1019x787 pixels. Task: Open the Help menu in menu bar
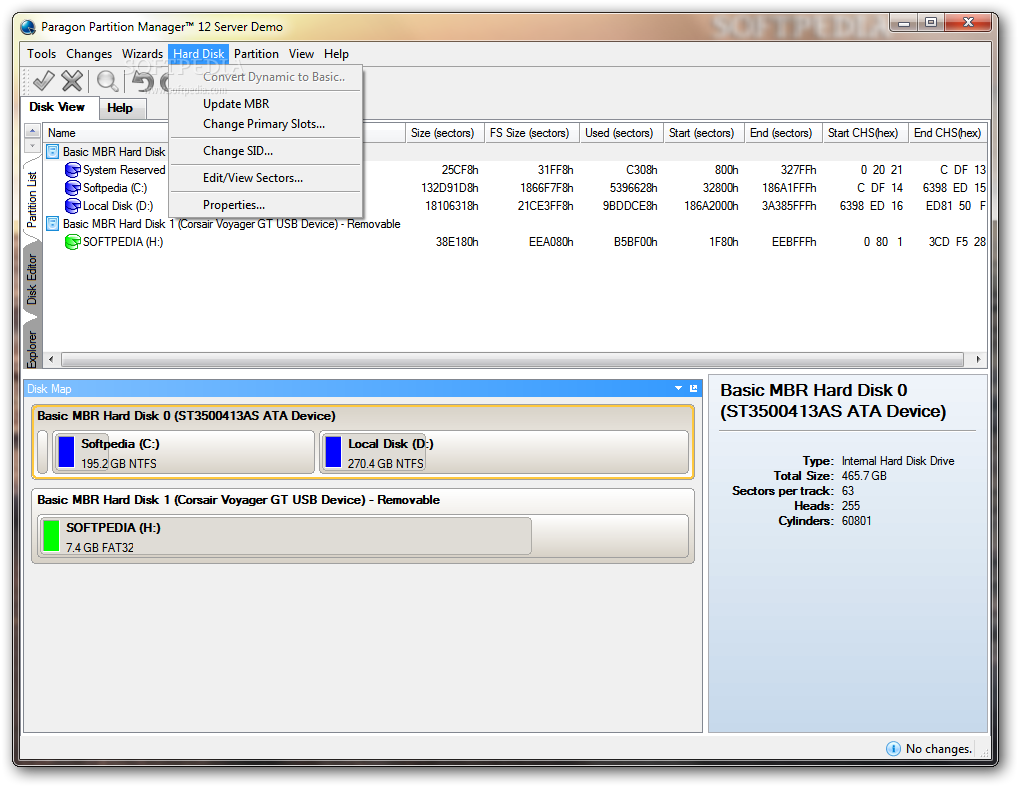click(337, 54)
